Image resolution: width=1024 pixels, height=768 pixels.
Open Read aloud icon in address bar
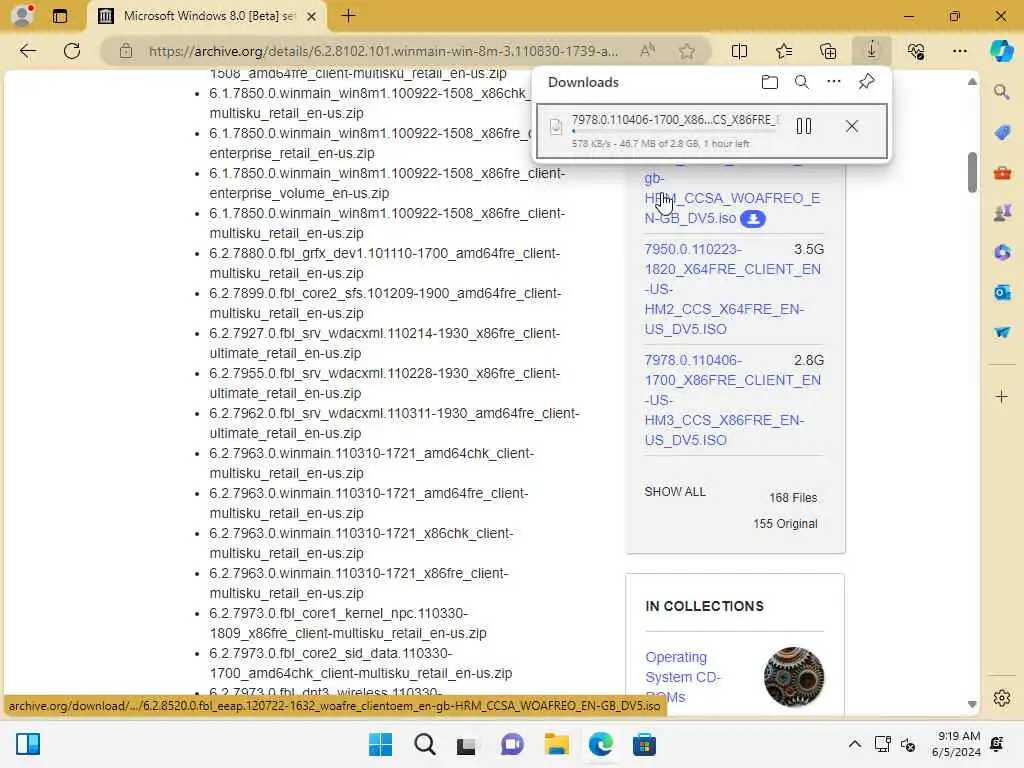(x=647, y=51)
